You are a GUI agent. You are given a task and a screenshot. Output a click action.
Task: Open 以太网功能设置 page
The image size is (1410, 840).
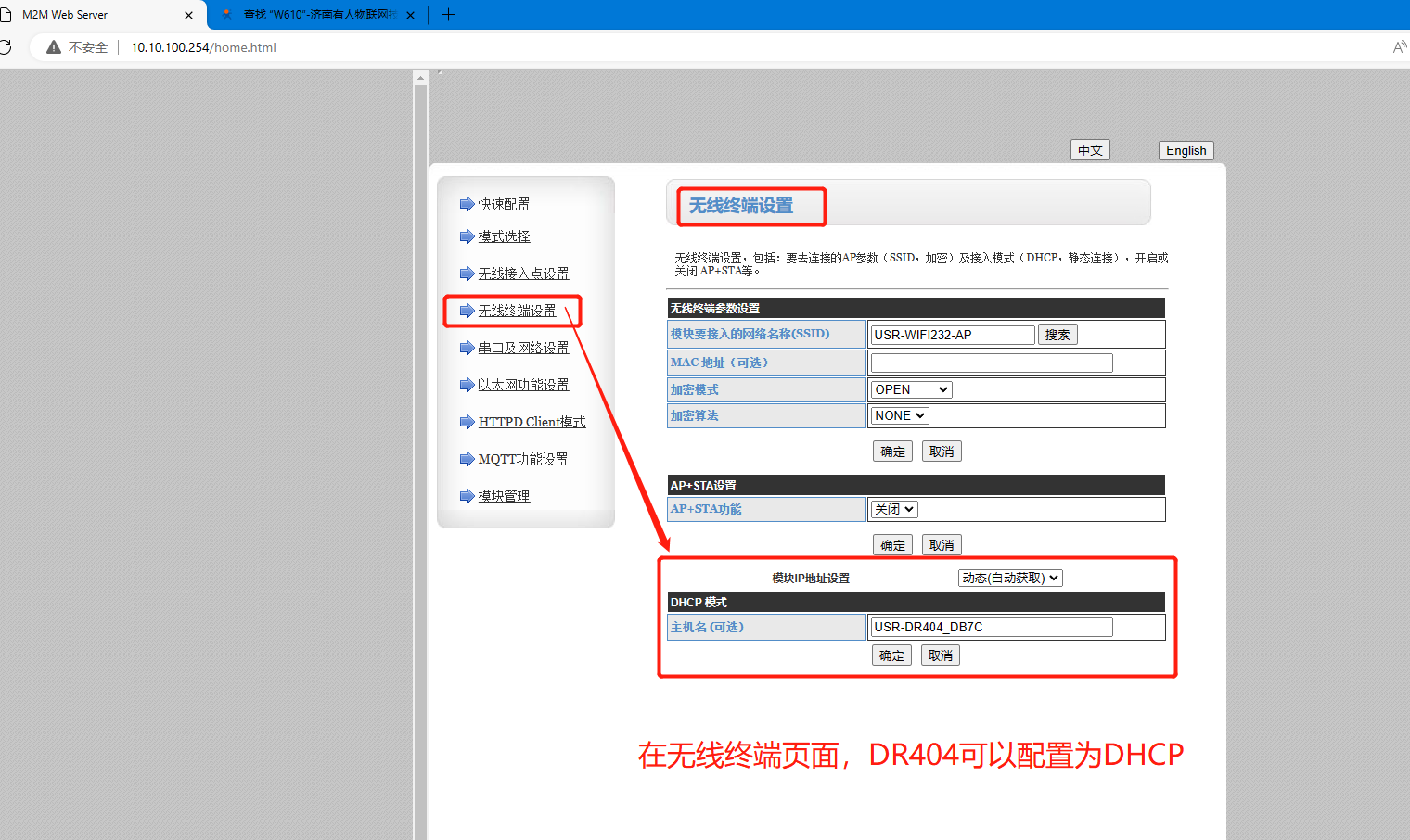523,385
